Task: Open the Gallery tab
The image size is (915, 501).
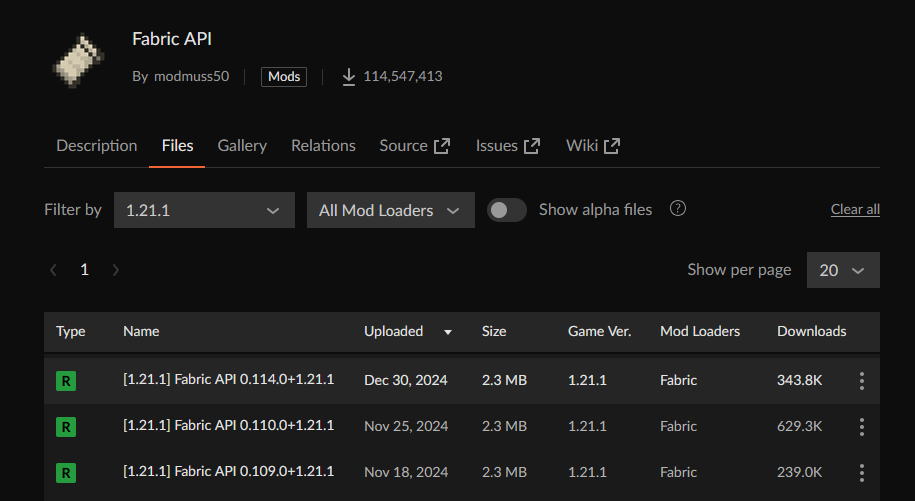Action: click(242, 146)
